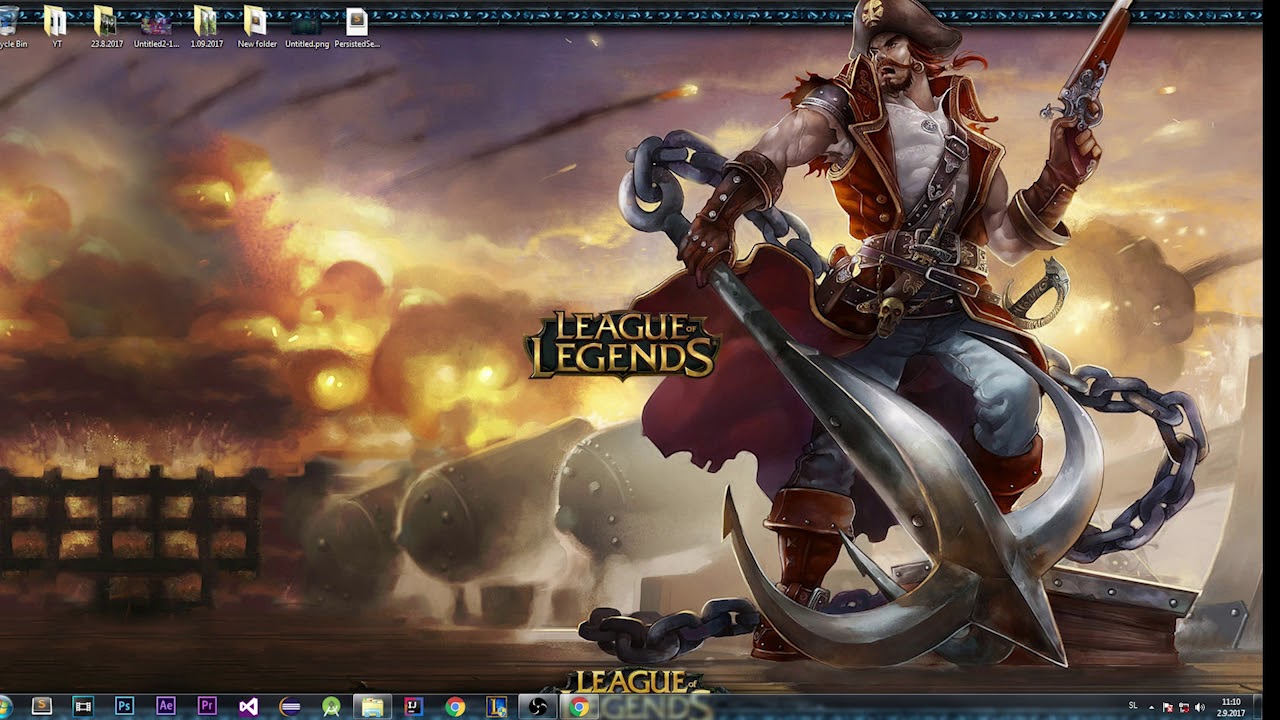This screenshot has width=1280, height=720.
Task: Open the Windows Start menu orb
Action: (4, 707)
